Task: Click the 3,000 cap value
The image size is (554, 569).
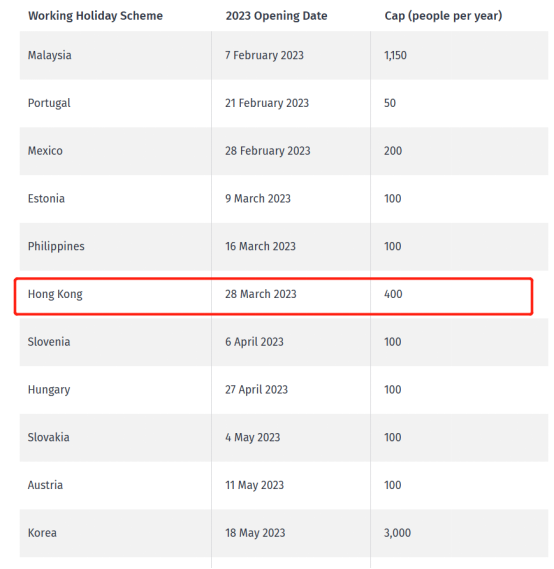Action: coord(397,533)
